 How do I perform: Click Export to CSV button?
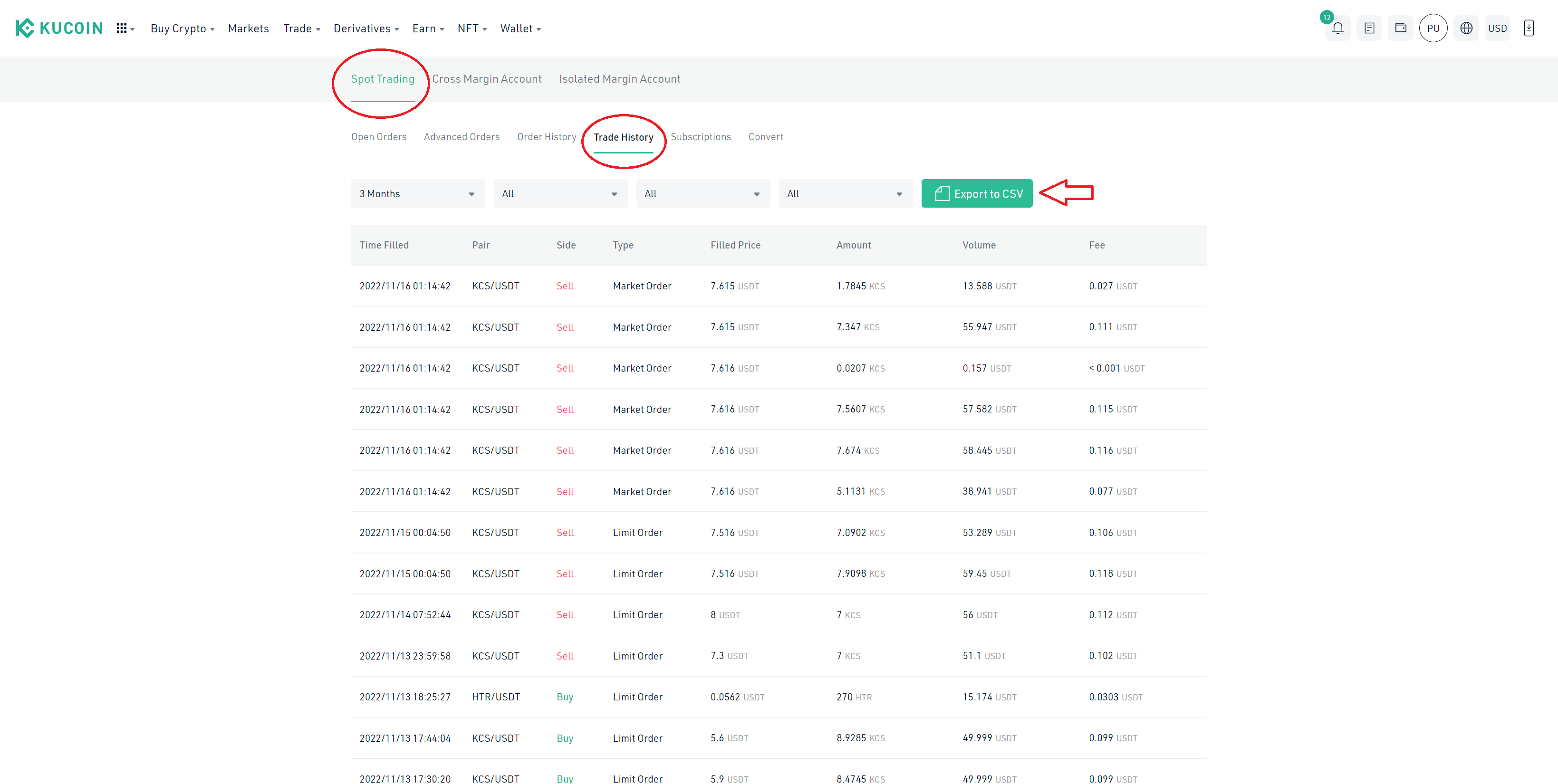[x=977, y=193]
